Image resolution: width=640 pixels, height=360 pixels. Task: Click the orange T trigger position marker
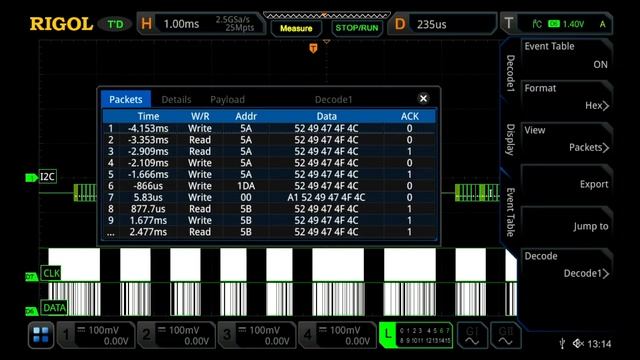pos(313,49)
